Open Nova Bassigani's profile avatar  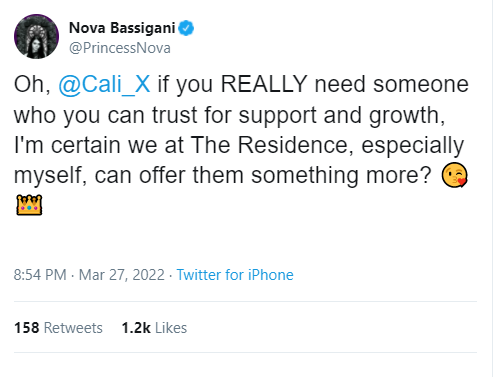click(36, 36)
